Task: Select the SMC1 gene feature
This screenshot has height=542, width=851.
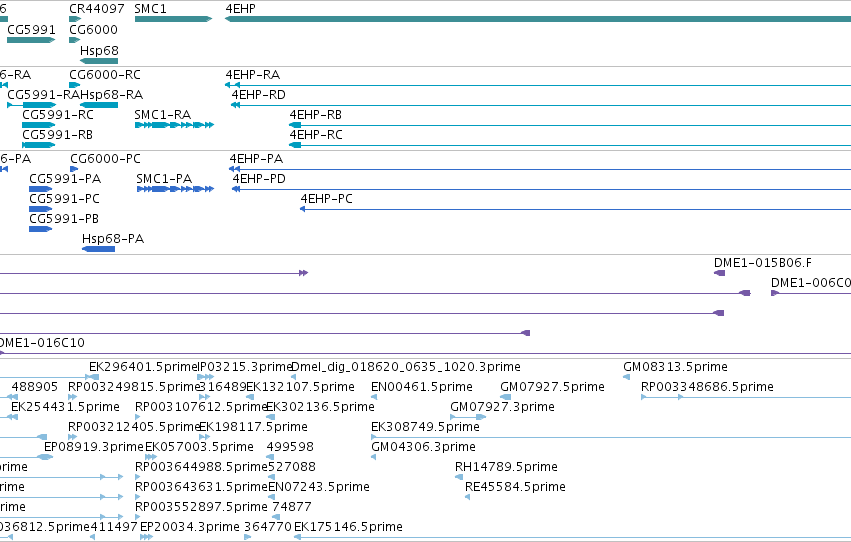Action: pyautogui.click(x=173, y=19)
